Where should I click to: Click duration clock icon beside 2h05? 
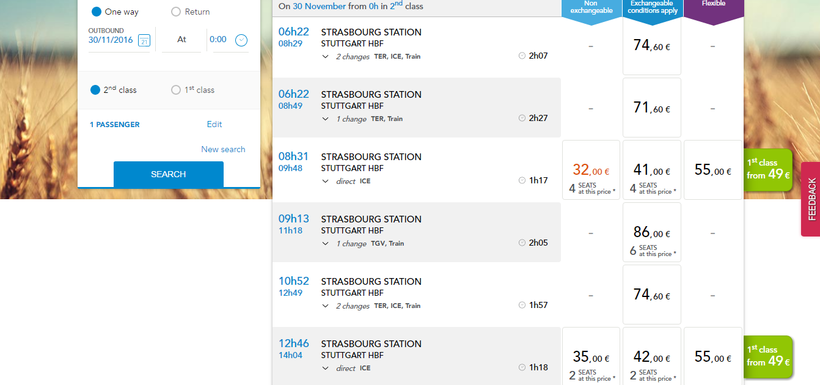point(521,243)
